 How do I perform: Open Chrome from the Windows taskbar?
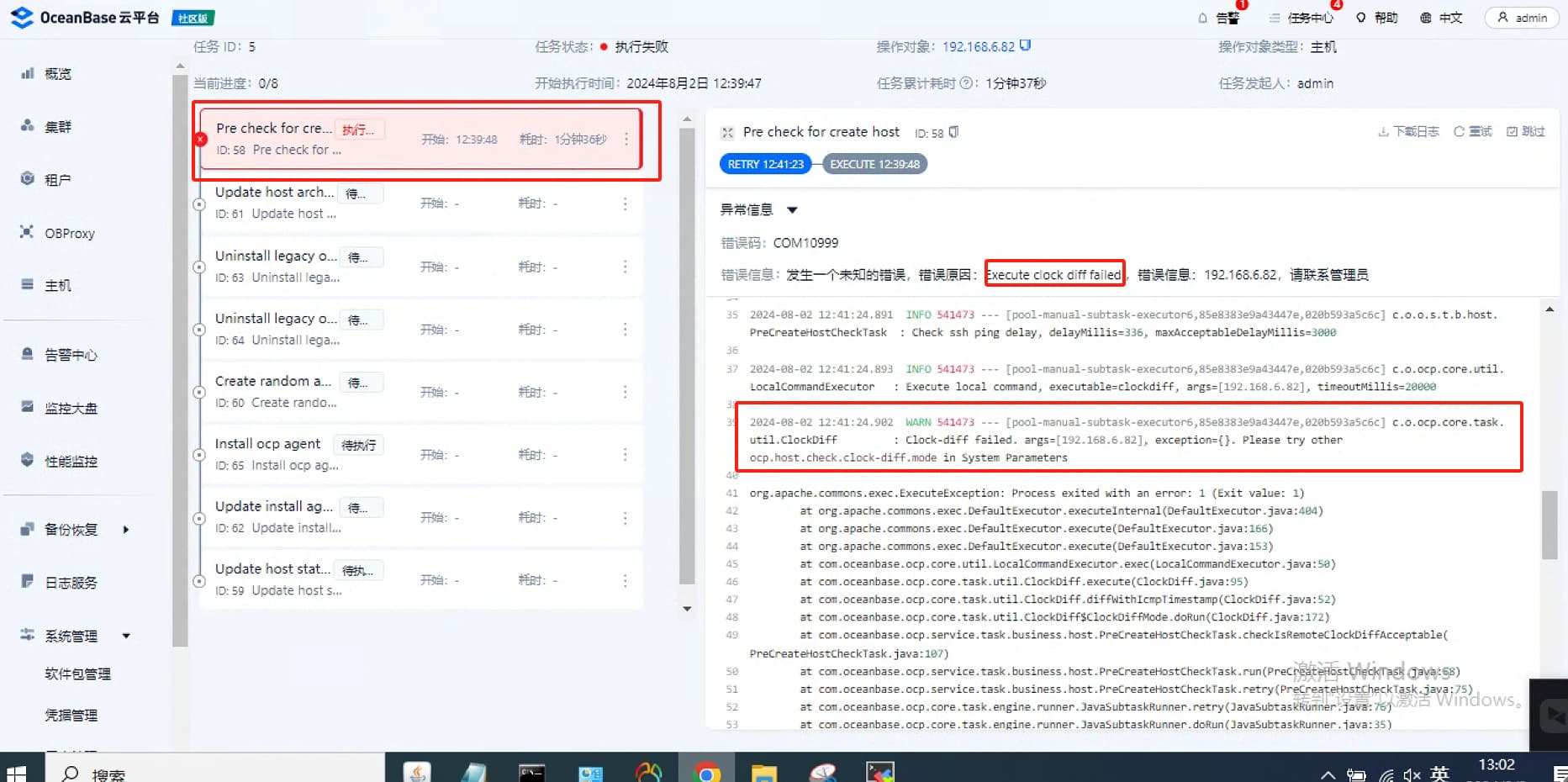point(706,772)
